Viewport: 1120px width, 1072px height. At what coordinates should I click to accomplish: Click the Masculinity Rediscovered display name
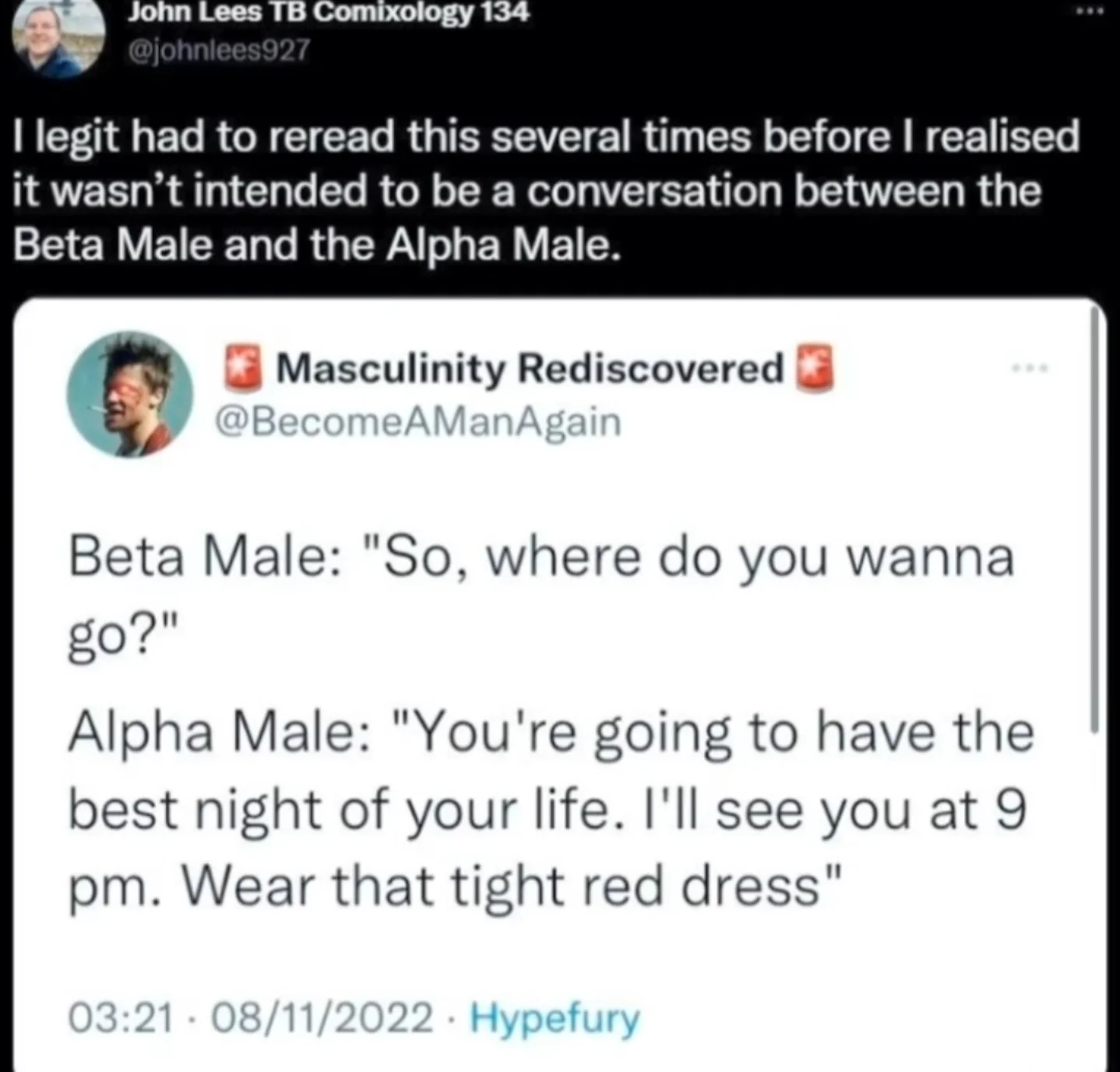(529, 367)
